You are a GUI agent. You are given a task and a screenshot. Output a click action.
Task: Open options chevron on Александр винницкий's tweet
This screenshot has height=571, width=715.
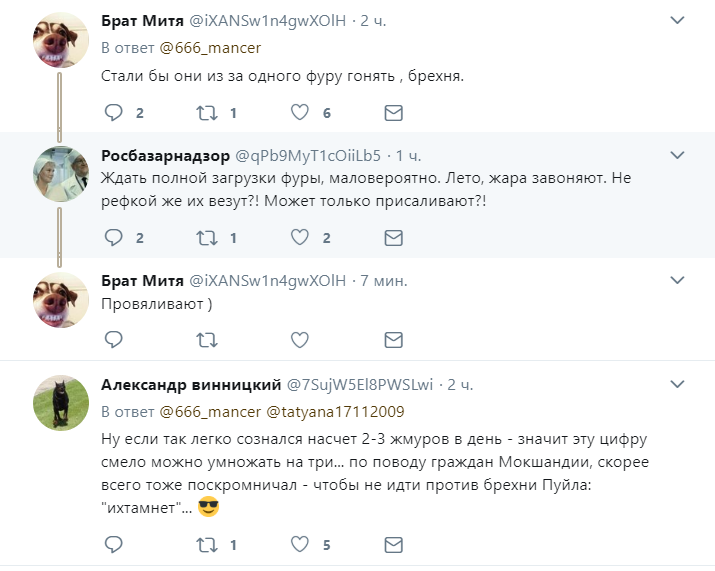coord(677,385)
